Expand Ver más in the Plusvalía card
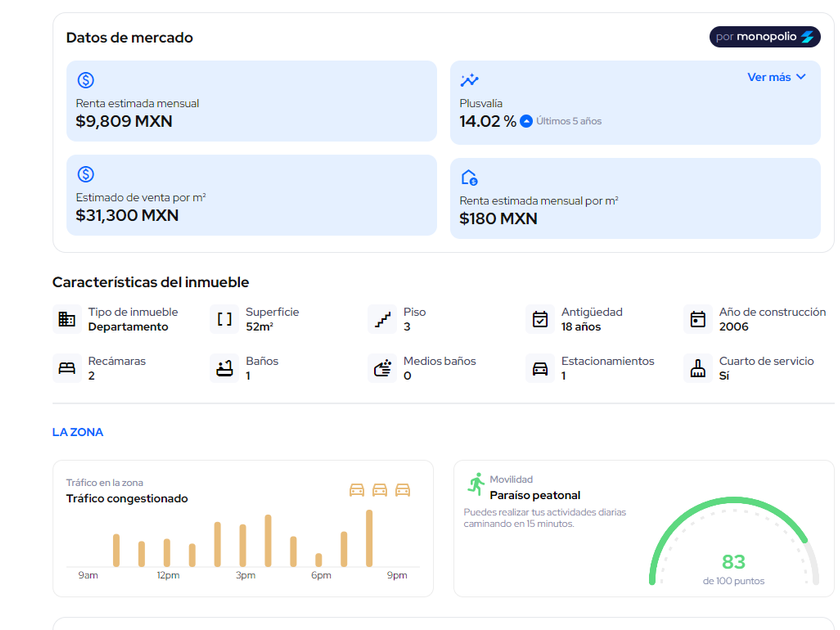Image resolution: width=840 pixels, height=630 pixels. 776,77
